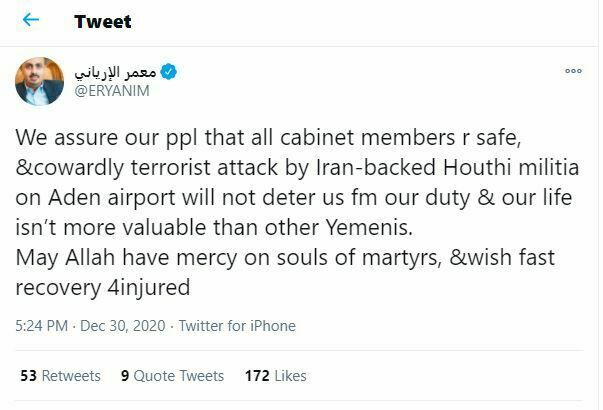
Task: Click the Arabic display name
Action: tap(117, 72)
